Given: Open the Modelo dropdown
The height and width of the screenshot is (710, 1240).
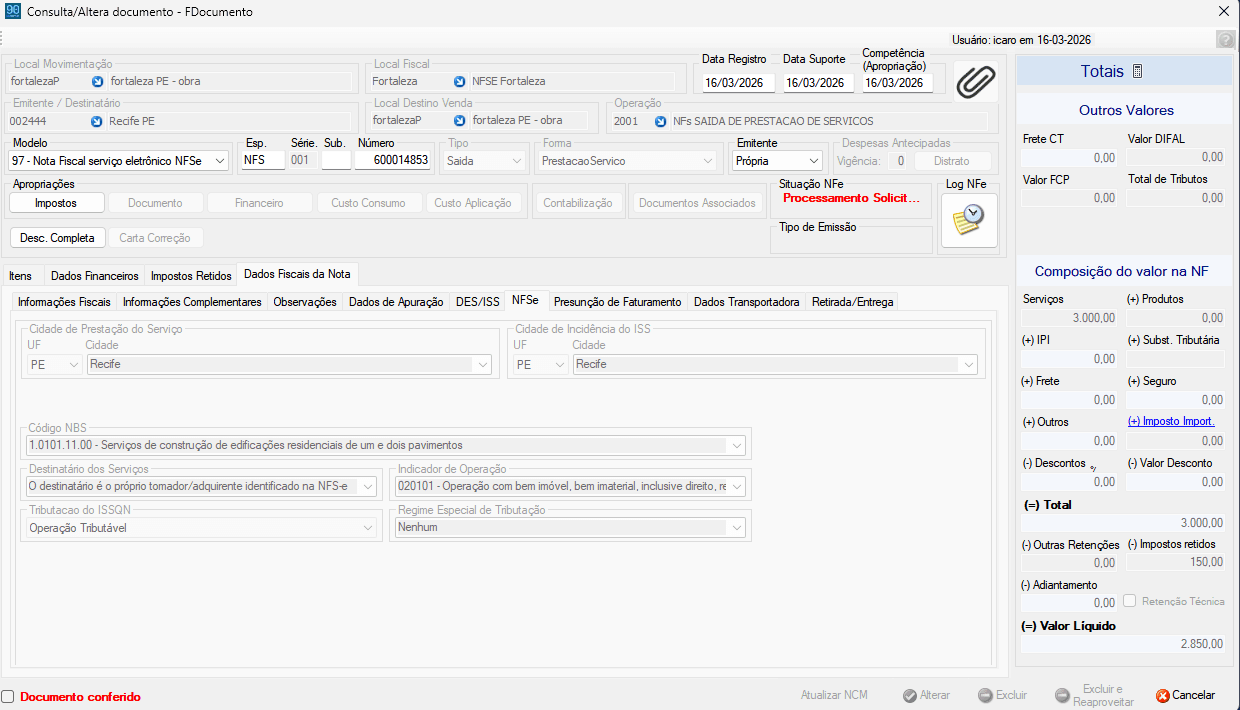Looking at the screenshot, I should click(221, 160).
